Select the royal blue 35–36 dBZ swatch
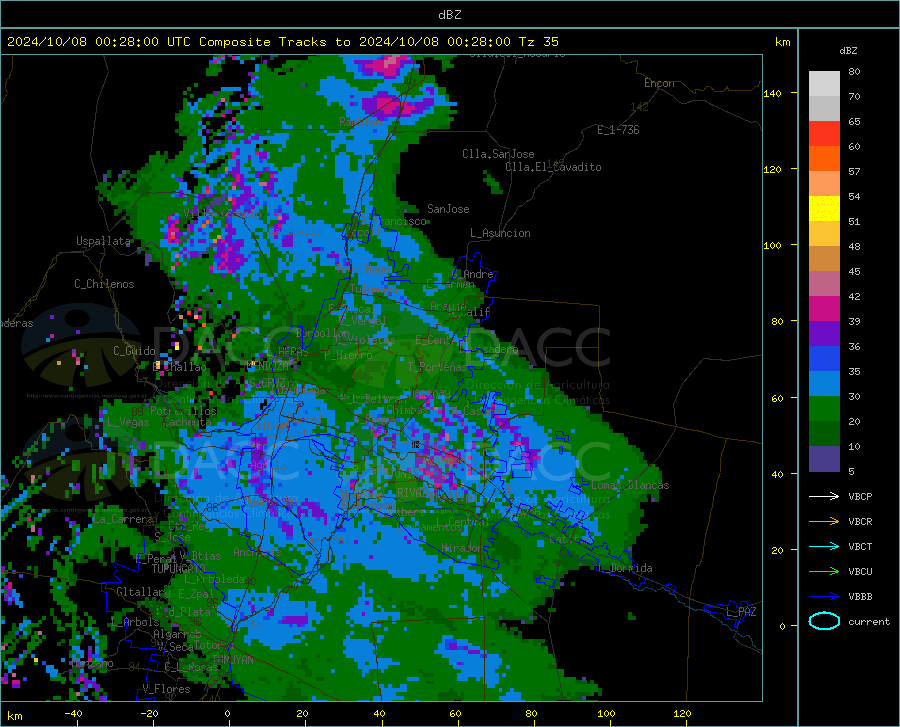The width and height of the screenshot is (900, 727). pyautogui.click(x=824, y=359)
